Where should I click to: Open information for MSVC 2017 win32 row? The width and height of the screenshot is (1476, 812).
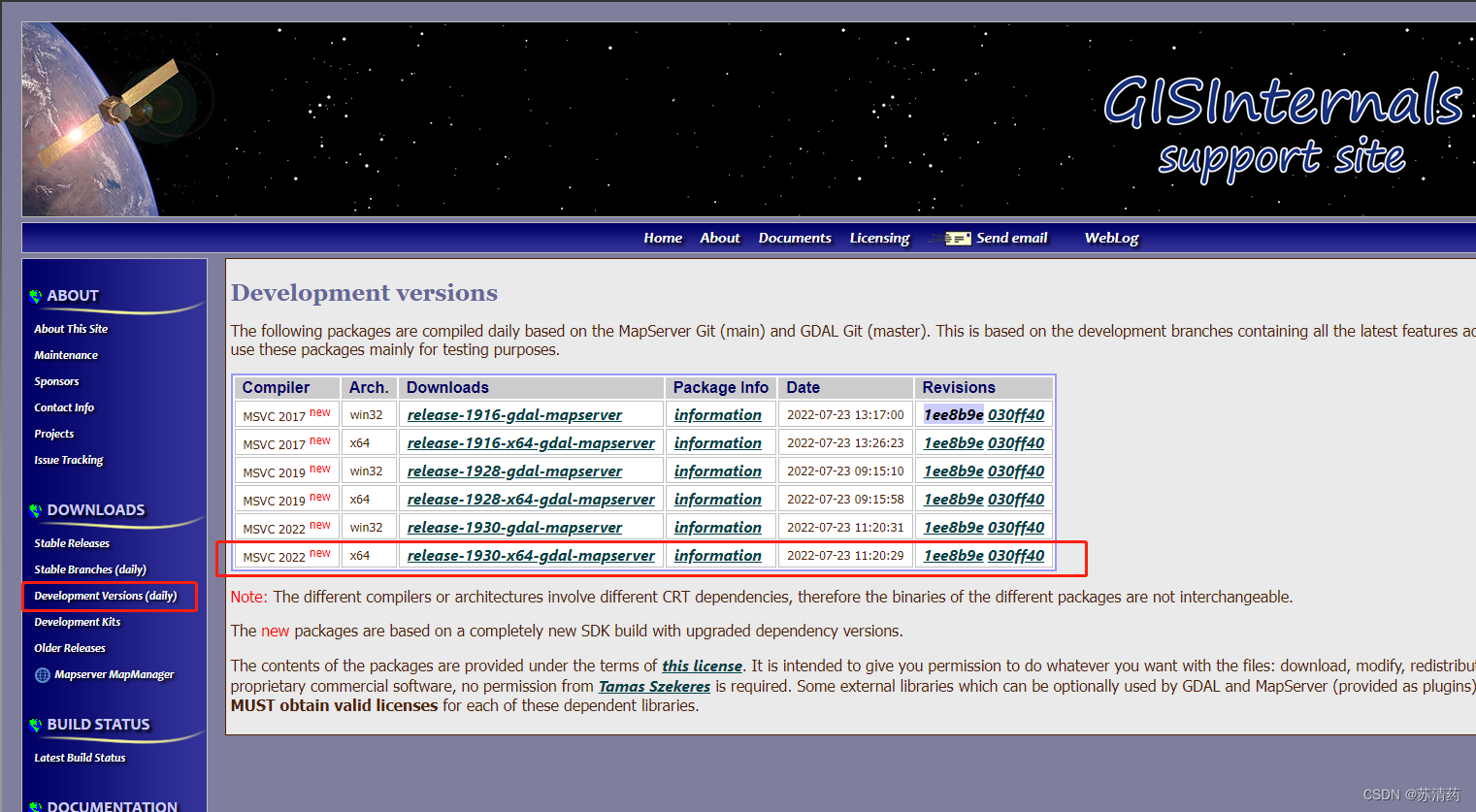click(x=718, y=415)
